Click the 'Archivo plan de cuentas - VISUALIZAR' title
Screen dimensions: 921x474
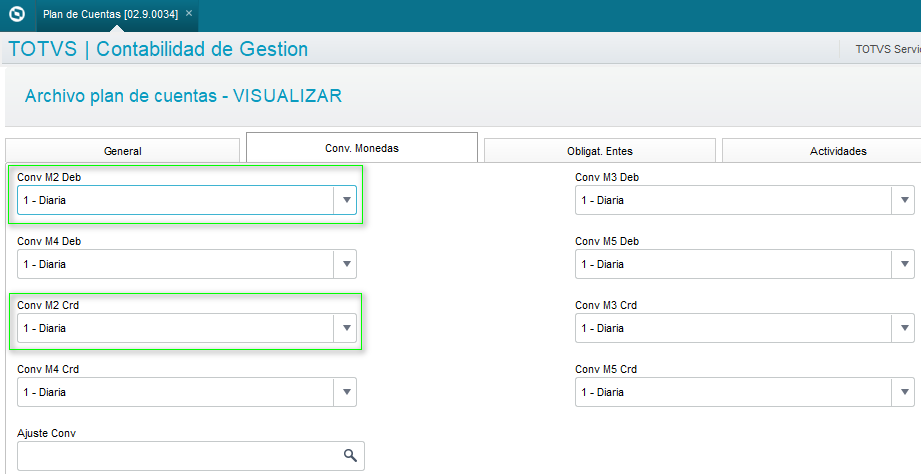(183, 96)
